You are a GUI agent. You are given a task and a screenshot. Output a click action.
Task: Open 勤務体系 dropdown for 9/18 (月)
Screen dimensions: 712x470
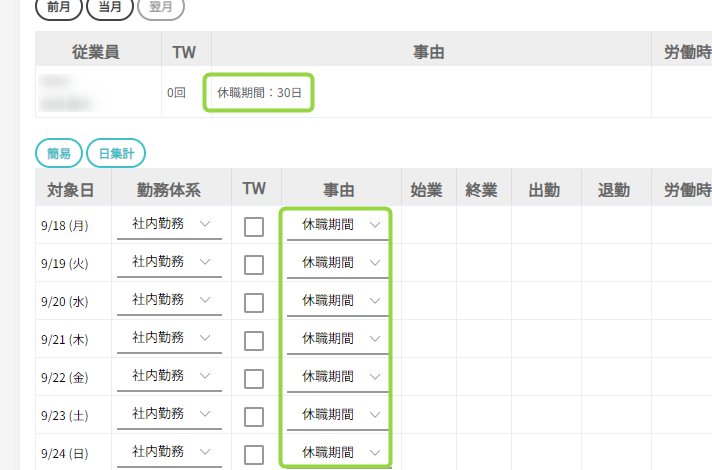click(x=169, y=226)
